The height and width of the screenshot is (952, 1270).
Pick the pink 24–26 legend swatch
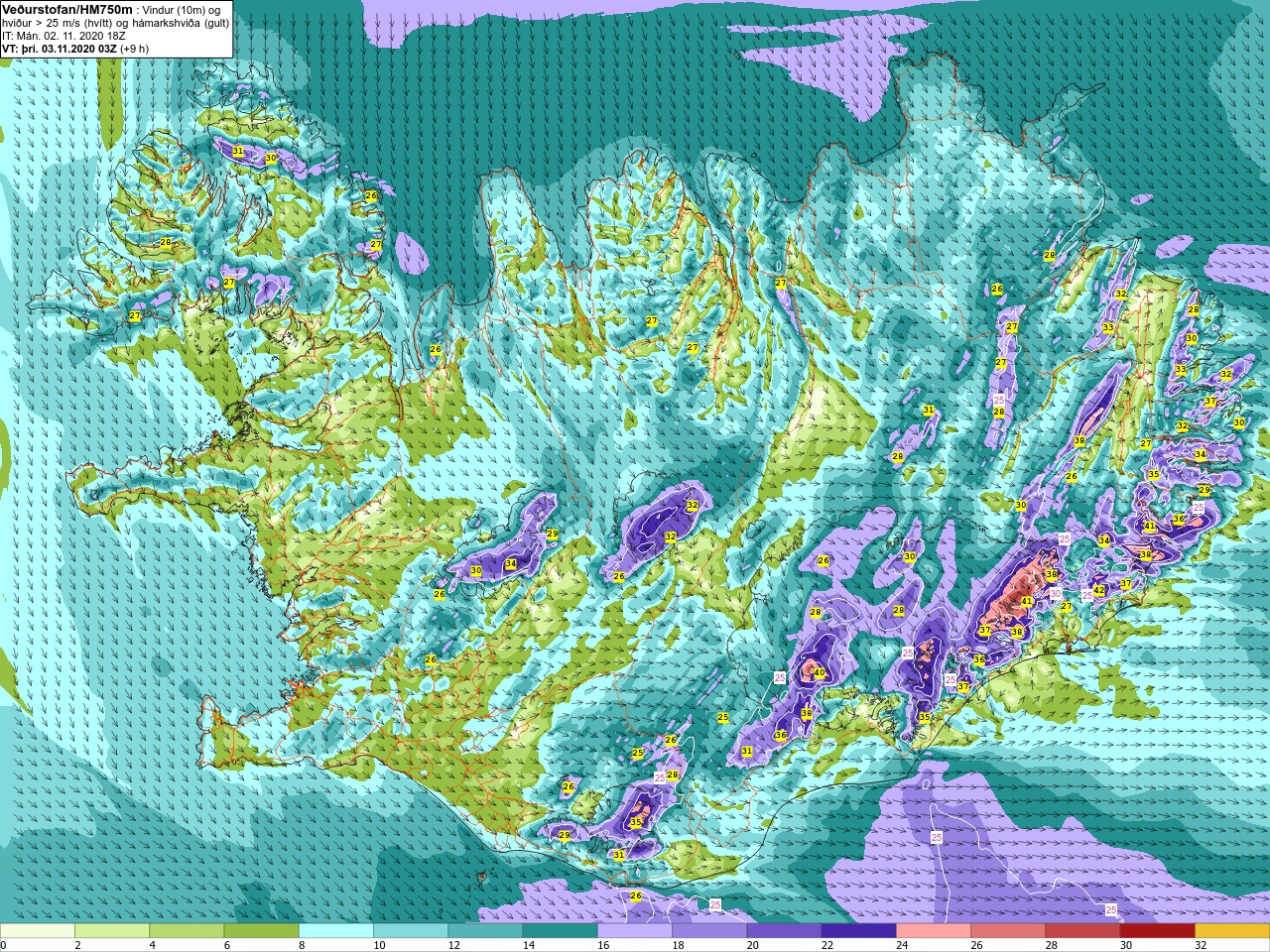click(934, 931)
